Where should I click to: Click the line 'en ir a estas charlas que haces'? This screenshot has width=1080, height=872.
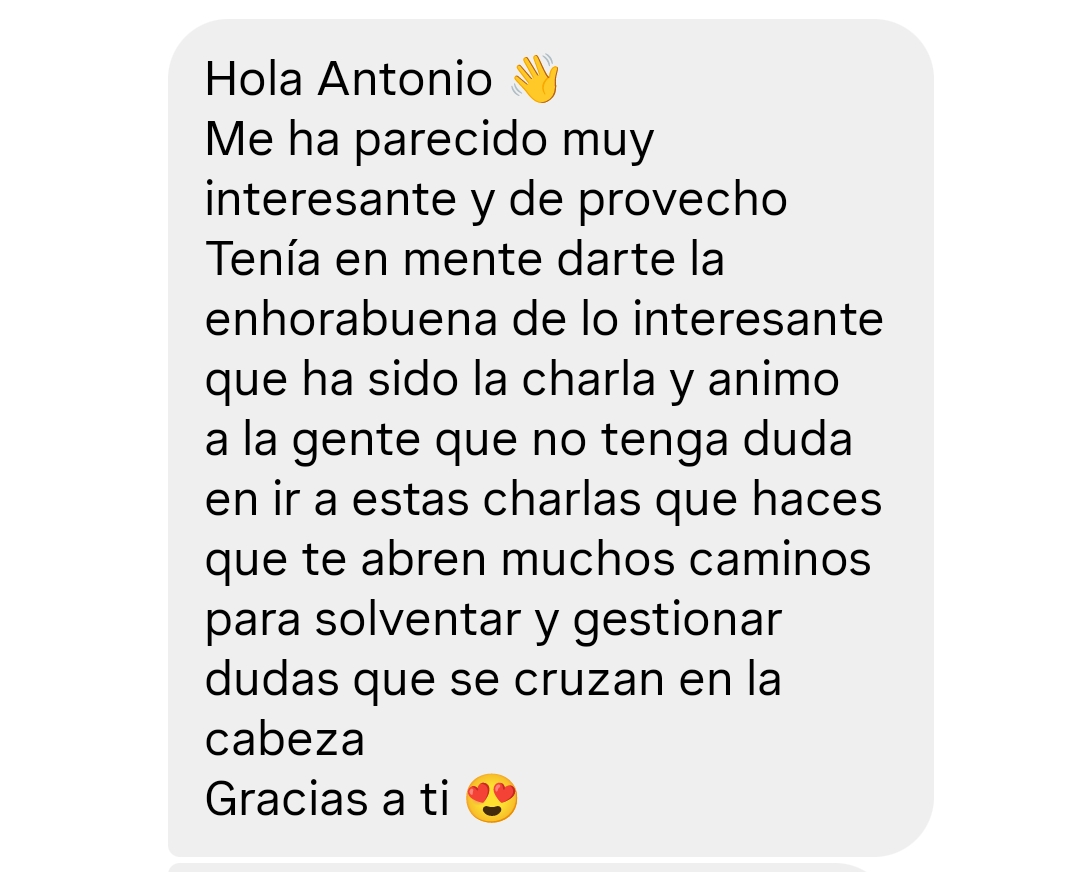click(x=543, y=499)
